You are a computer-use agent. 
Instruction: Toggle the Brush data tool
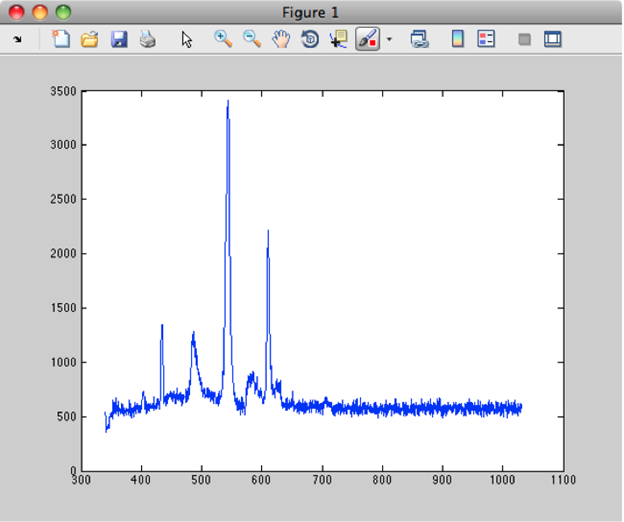tap(368, 39)
